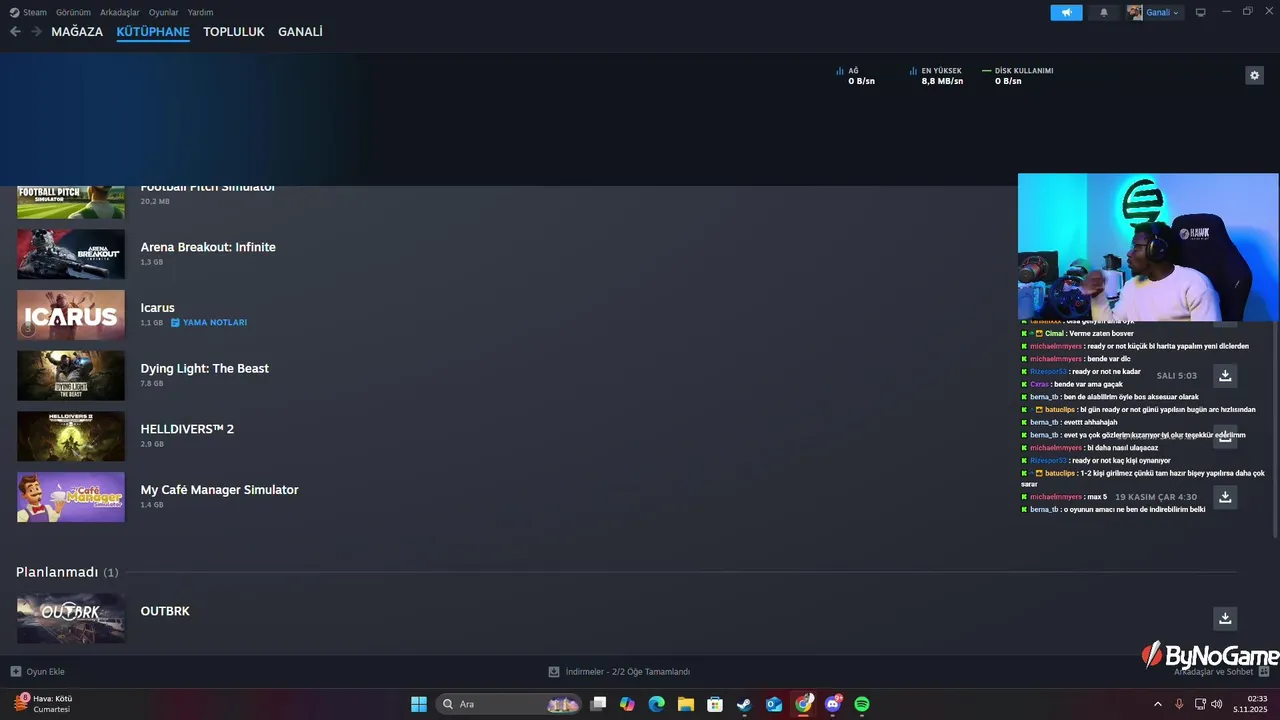Select OUTBRK title text

pyautogui.click(x=165, y=611)
